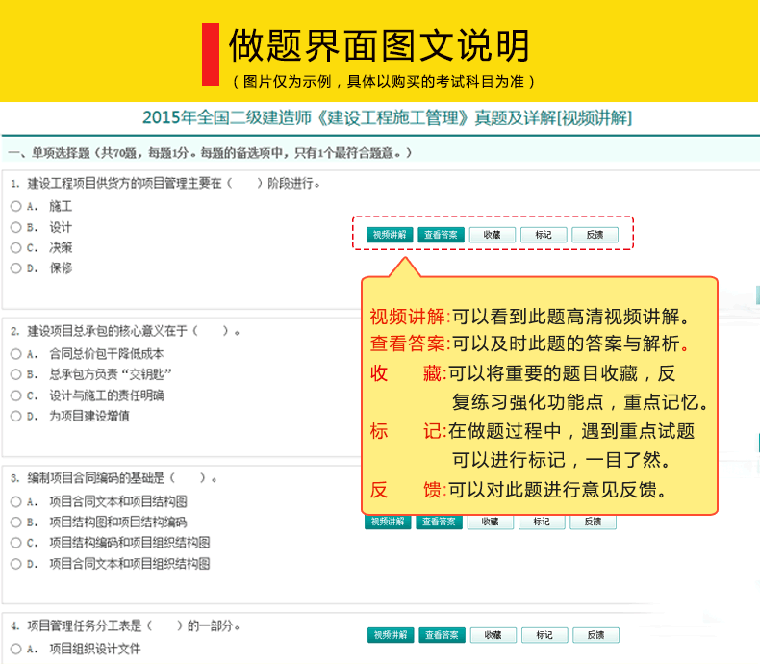Select option D 保修 in question 1

(x=16, y=268)
